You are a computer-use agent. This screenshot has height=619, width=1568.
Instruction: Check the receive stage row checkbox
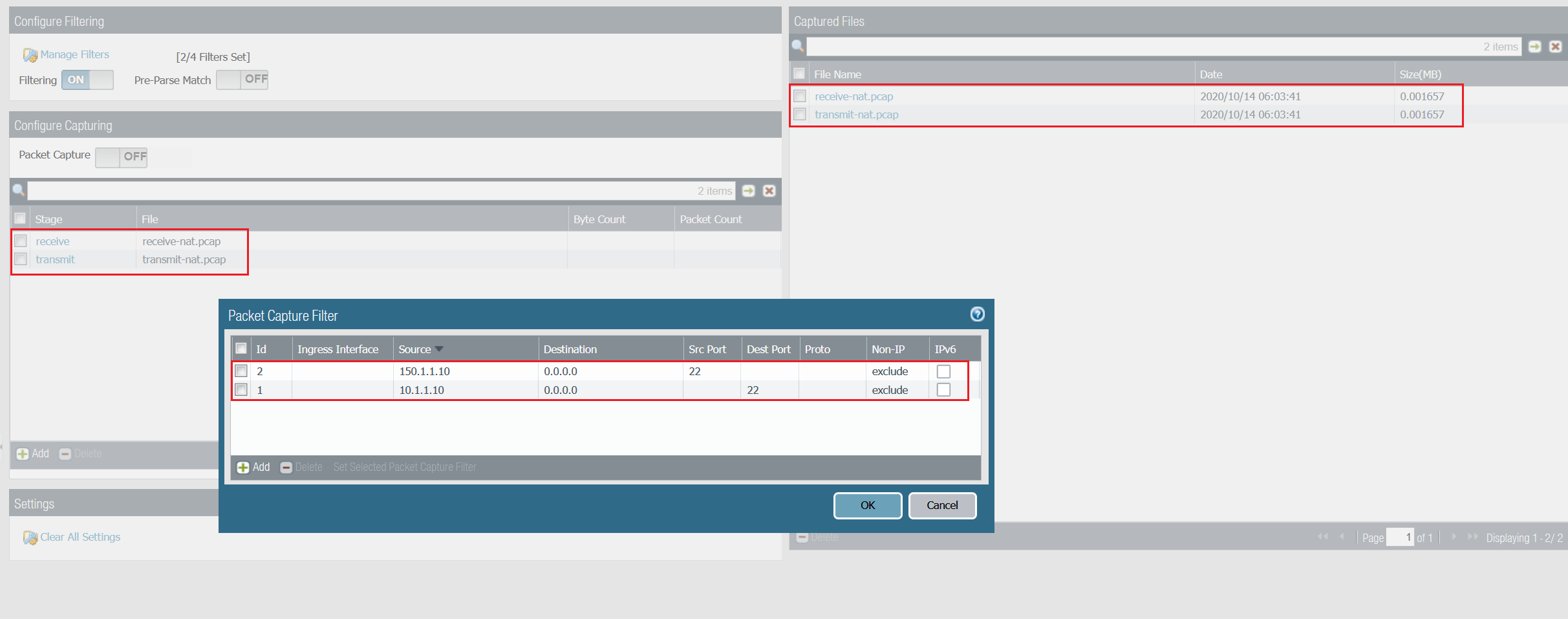pos(21,241)
